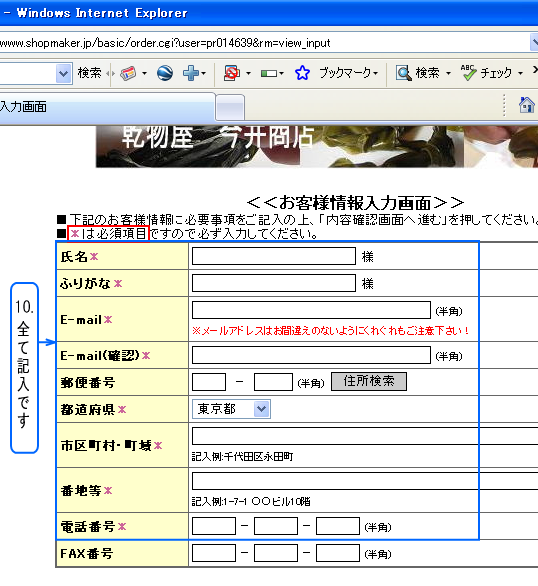Click the middle FAX番号 box
The image size is (538, 586).
click(276, 553)
